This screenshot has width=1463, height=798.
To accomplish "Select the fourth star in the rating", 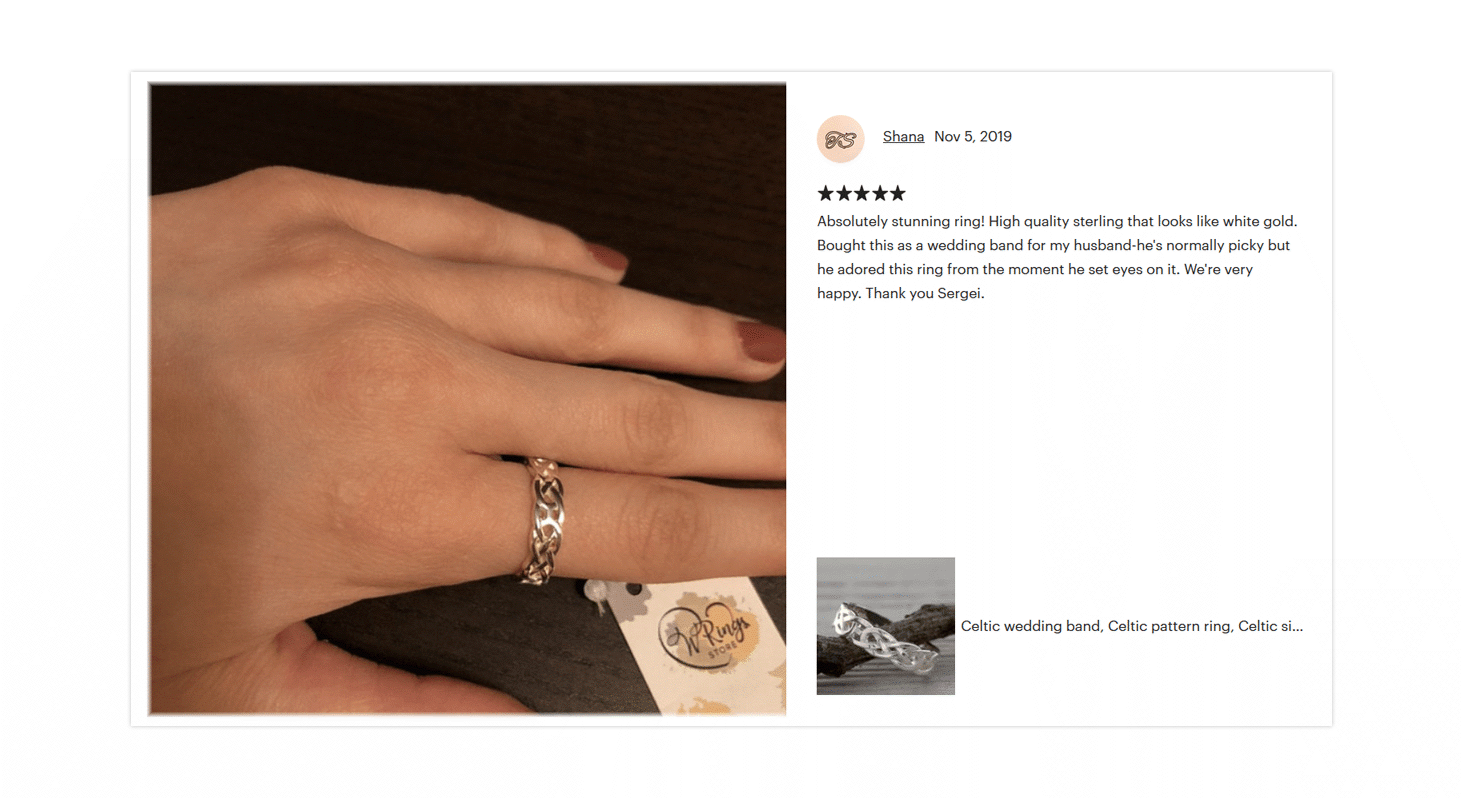I will click(879, 193).
